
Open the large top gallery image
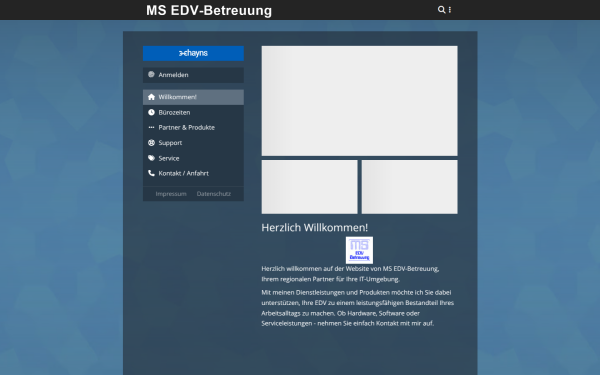click(x=359, y=101)
